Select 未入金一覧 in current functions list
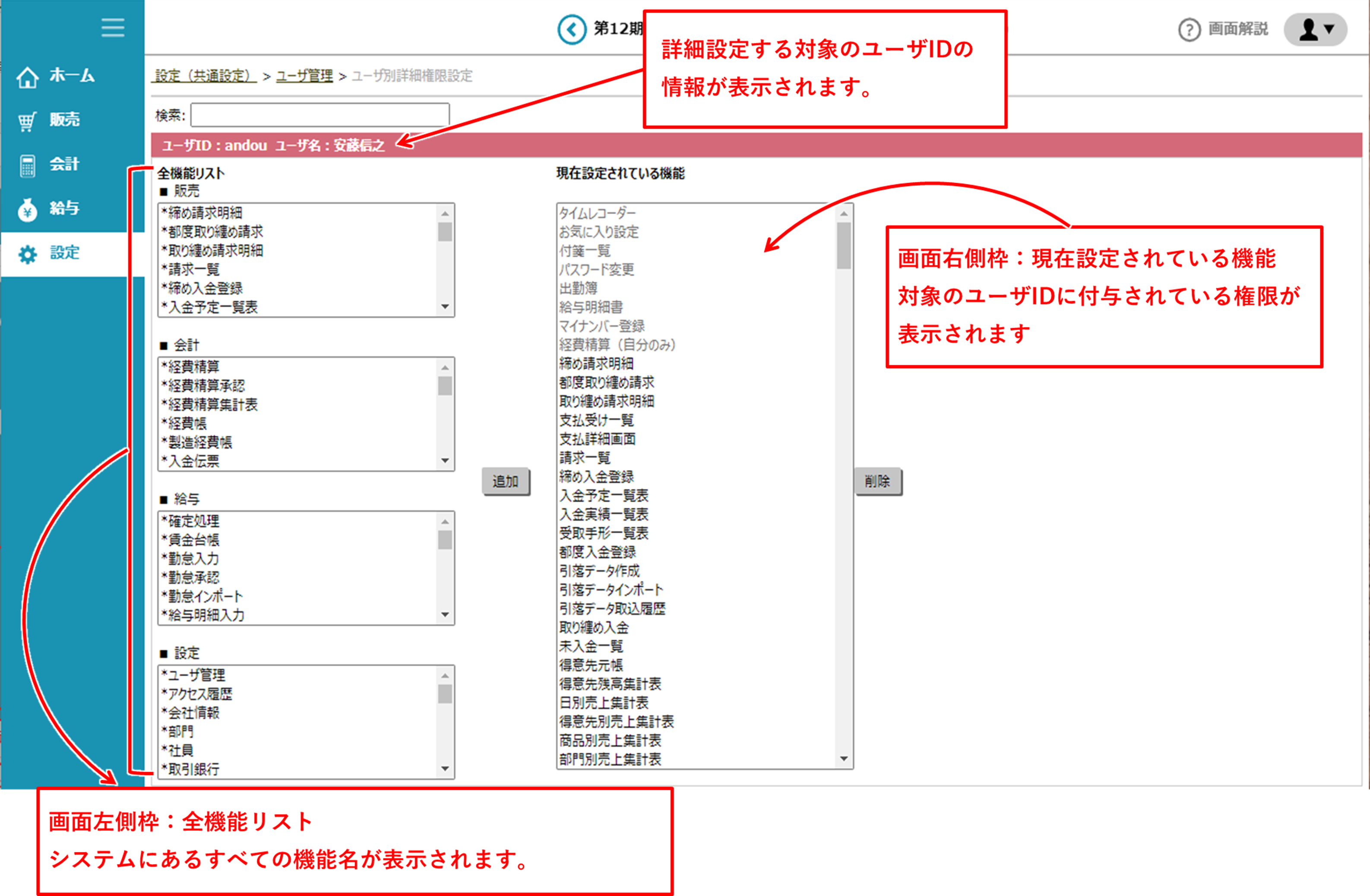 (696, 647)
